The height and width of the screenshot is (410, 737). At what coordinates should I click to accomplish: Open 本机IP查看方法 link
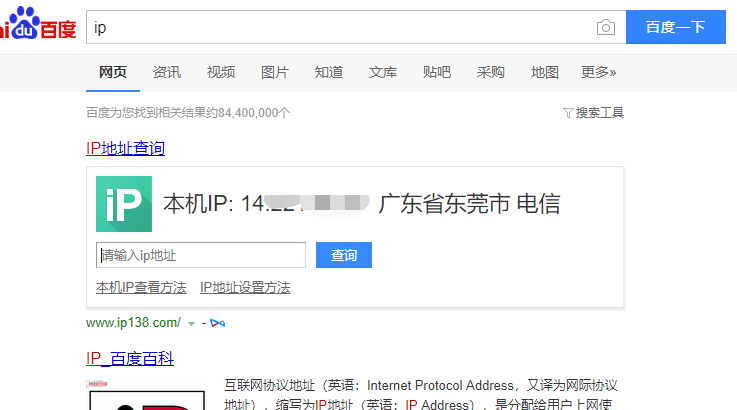[141, 287]
